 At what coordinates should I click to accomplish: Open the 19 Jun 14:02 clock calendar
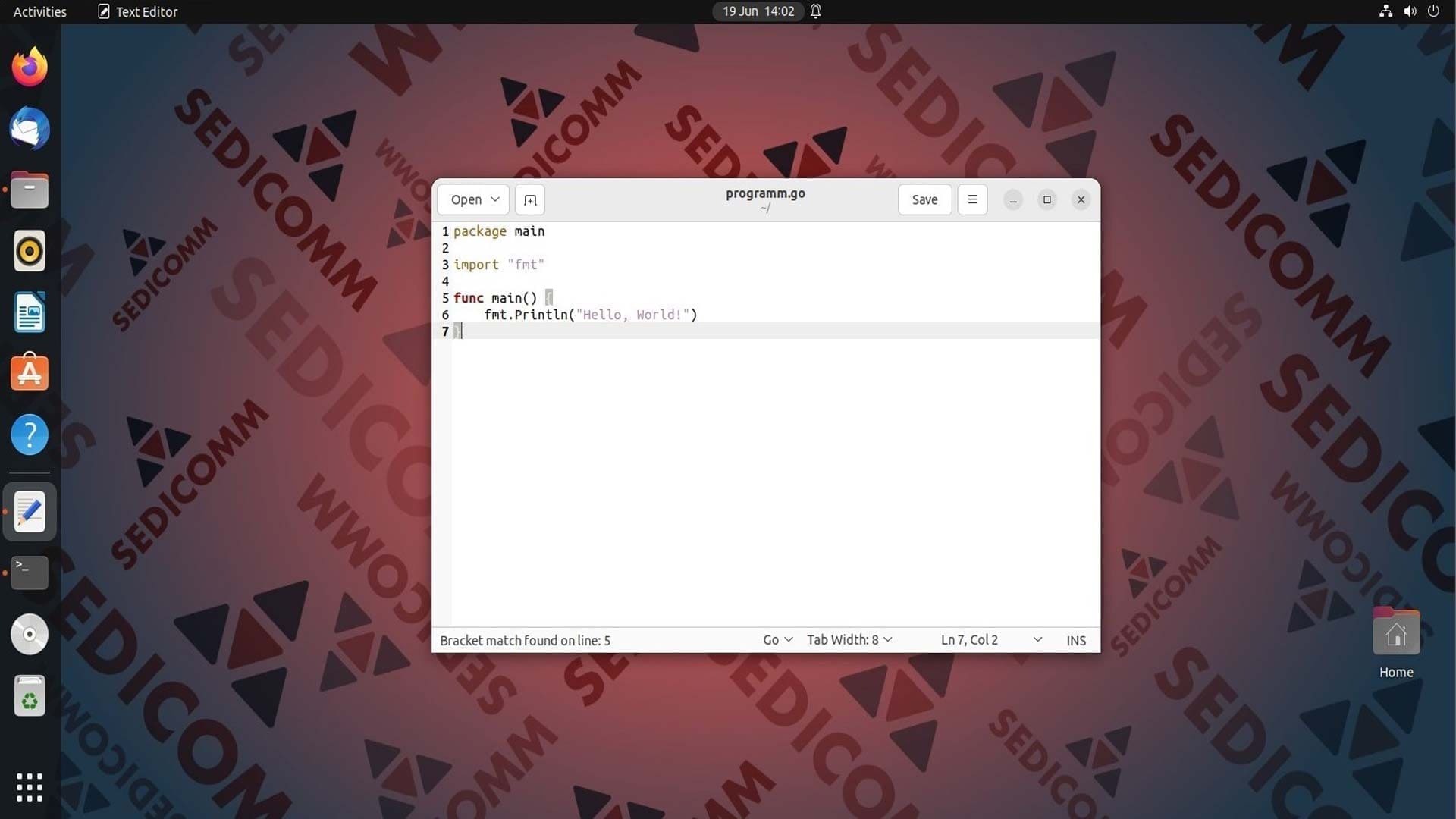coord(758,11)
